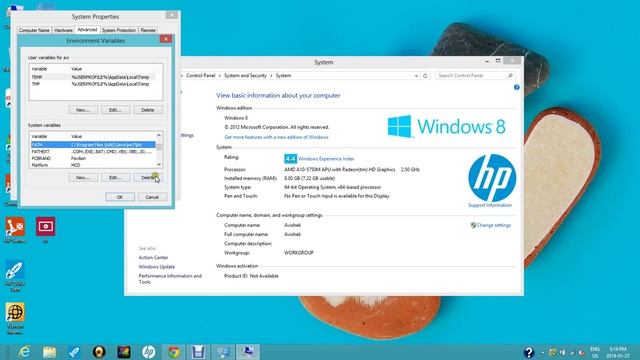
Task: Select the Advanced tab
Action: 87,30
